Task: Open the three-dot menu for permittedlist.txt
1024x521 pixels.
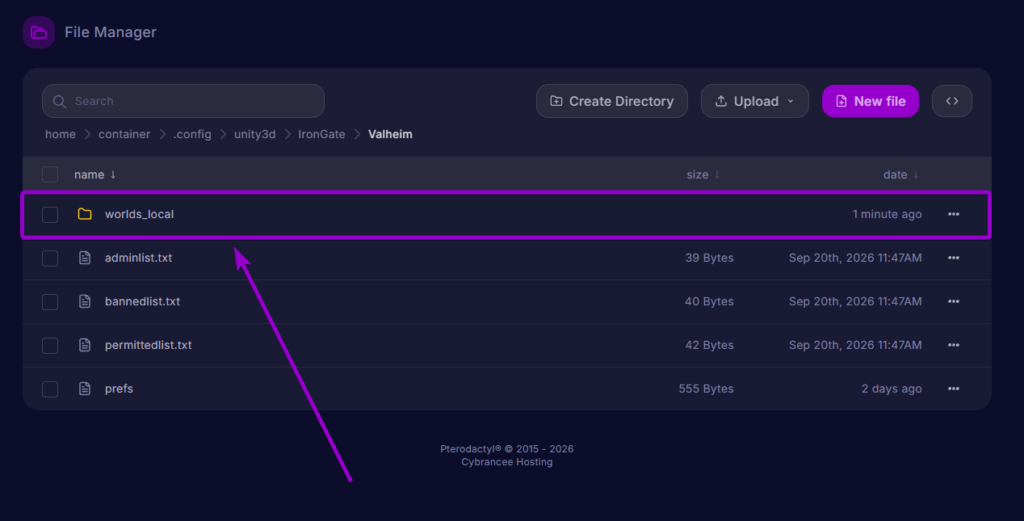Action: click(953, 345)
